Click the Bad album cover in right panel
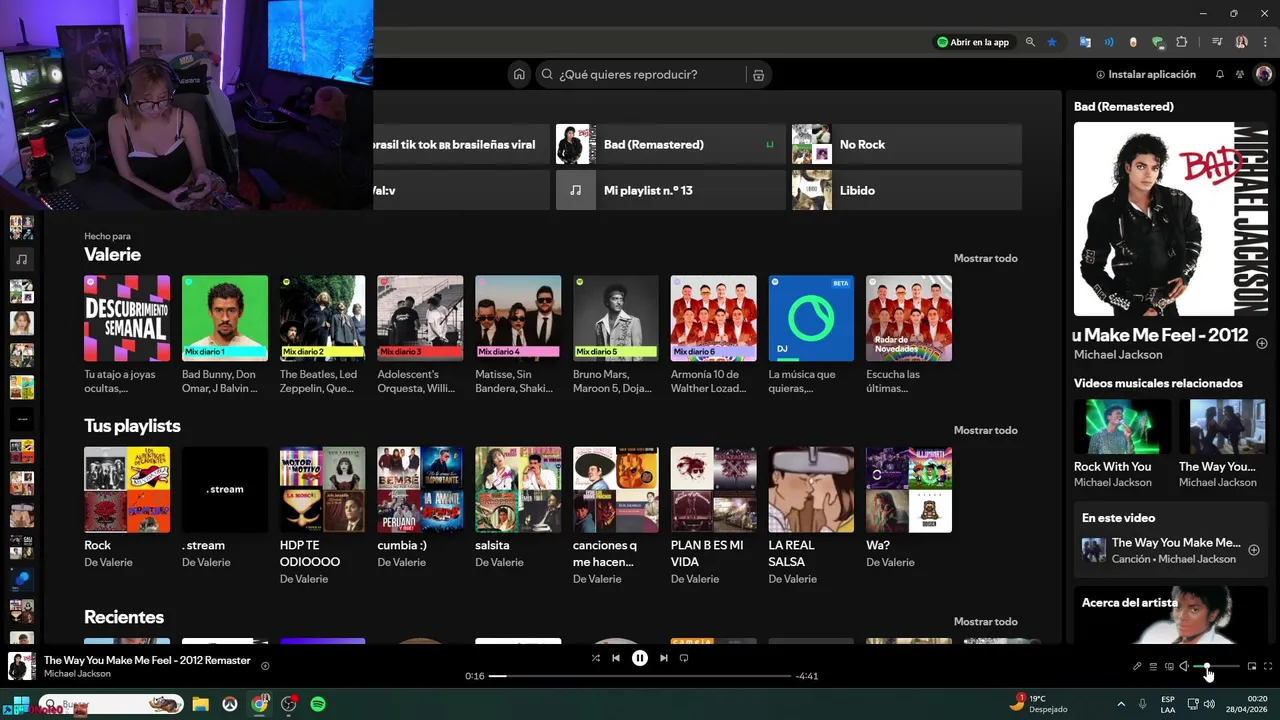This screenshot has width=1280, height=720. click(x=1171, y=219)
